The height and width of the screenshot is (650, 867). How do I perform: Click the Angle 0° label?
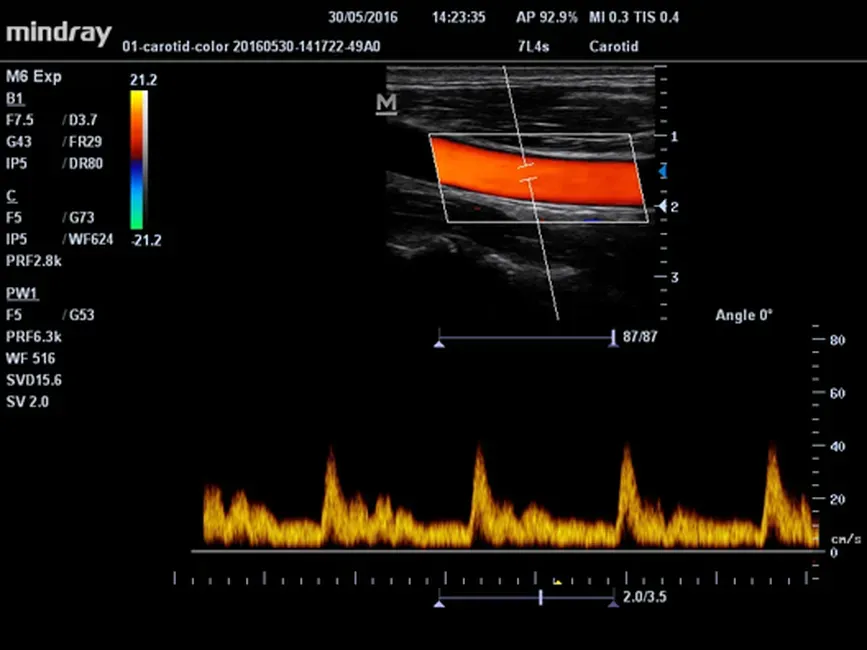743,315
